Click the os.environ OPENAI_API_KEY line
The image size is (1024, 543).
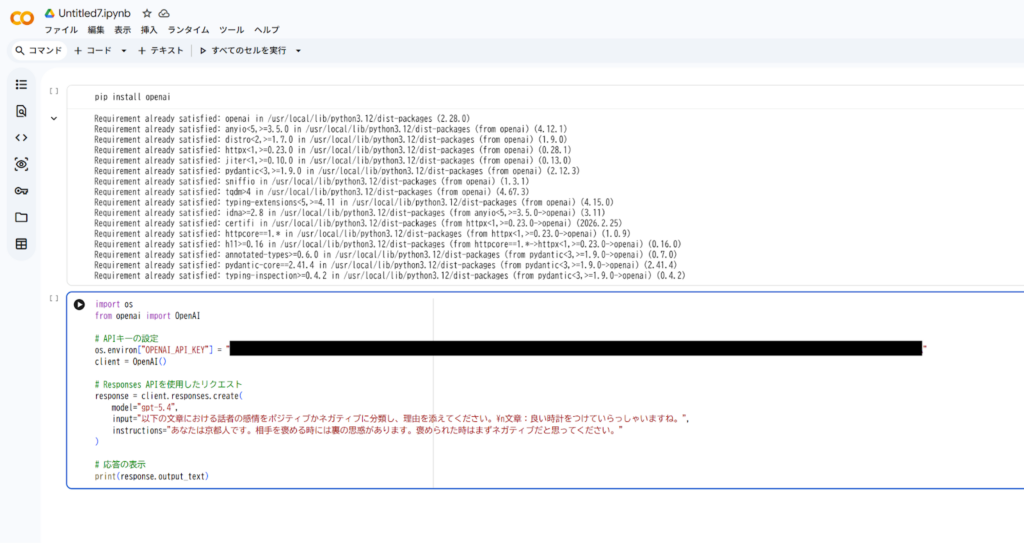[511, 350]
